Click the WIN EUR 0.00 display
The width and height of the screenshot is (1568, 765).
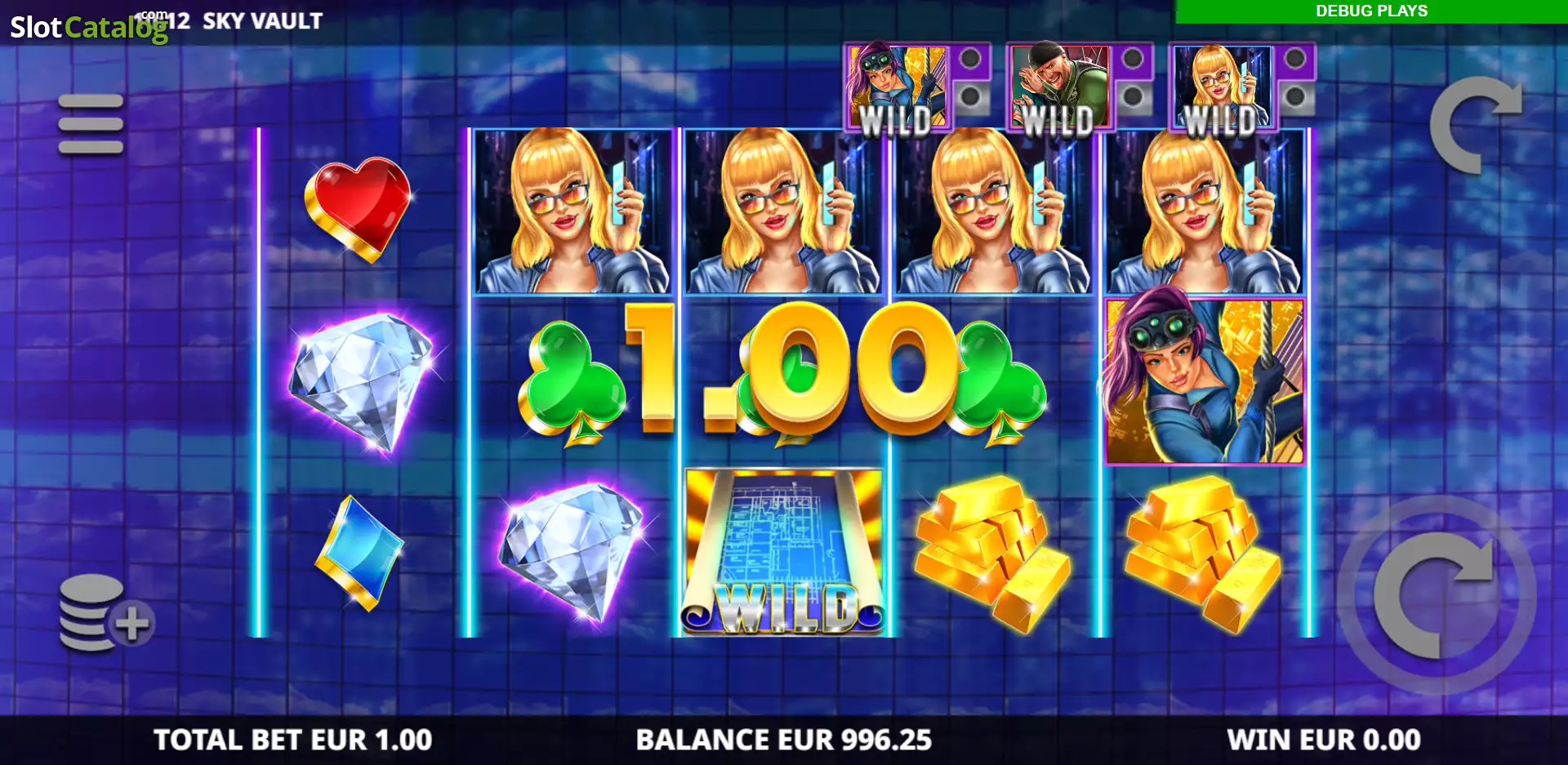1324,740
